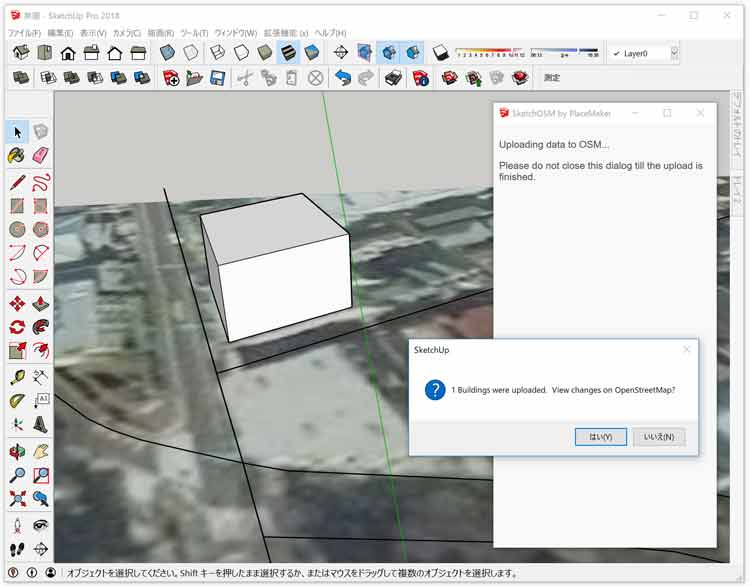Enable Hidden Line face style
Viewport: 750px width, 588px height.
[241, 52]
